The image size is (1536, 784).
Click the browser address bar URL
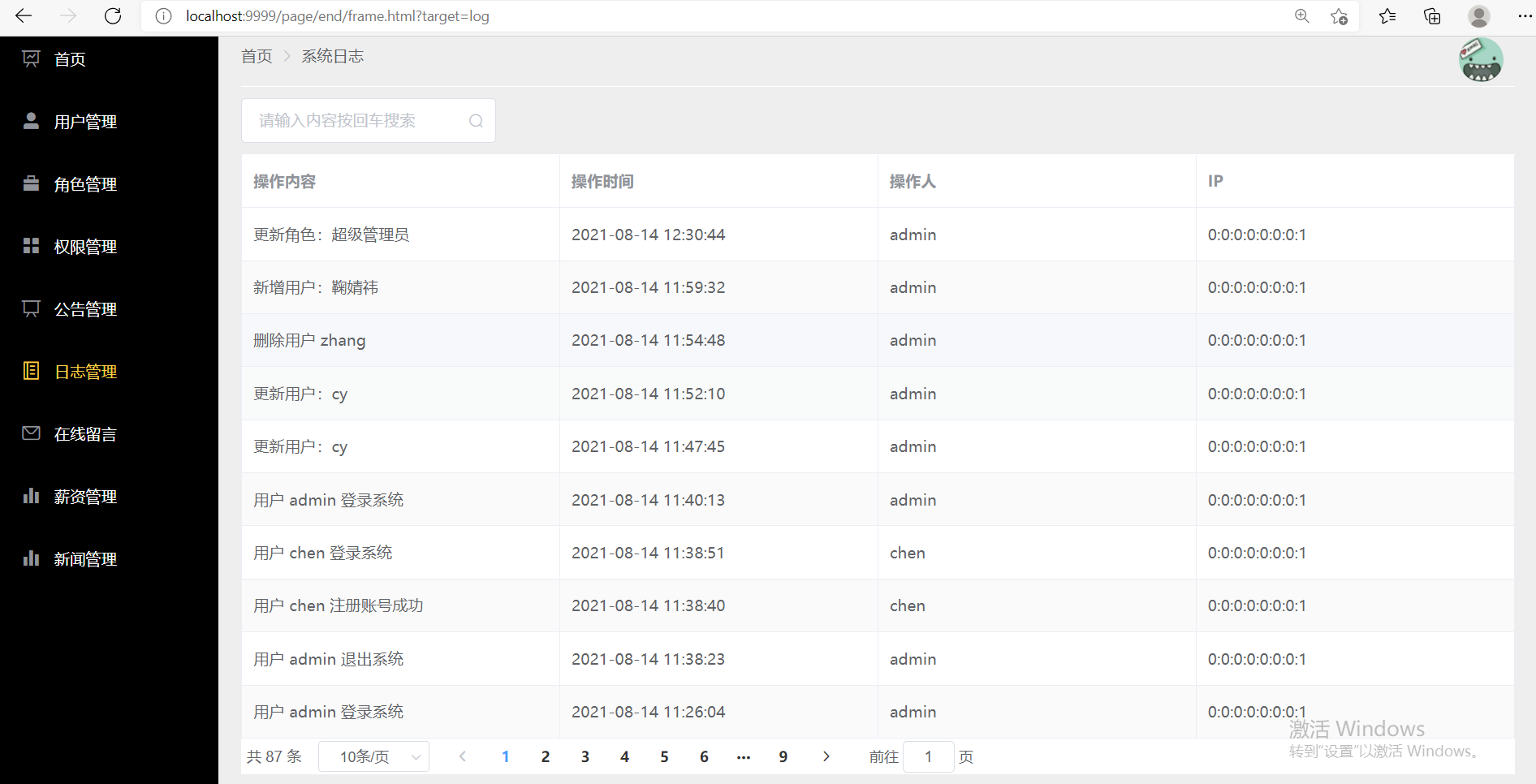pyautogui.click(x=337, y=16)
